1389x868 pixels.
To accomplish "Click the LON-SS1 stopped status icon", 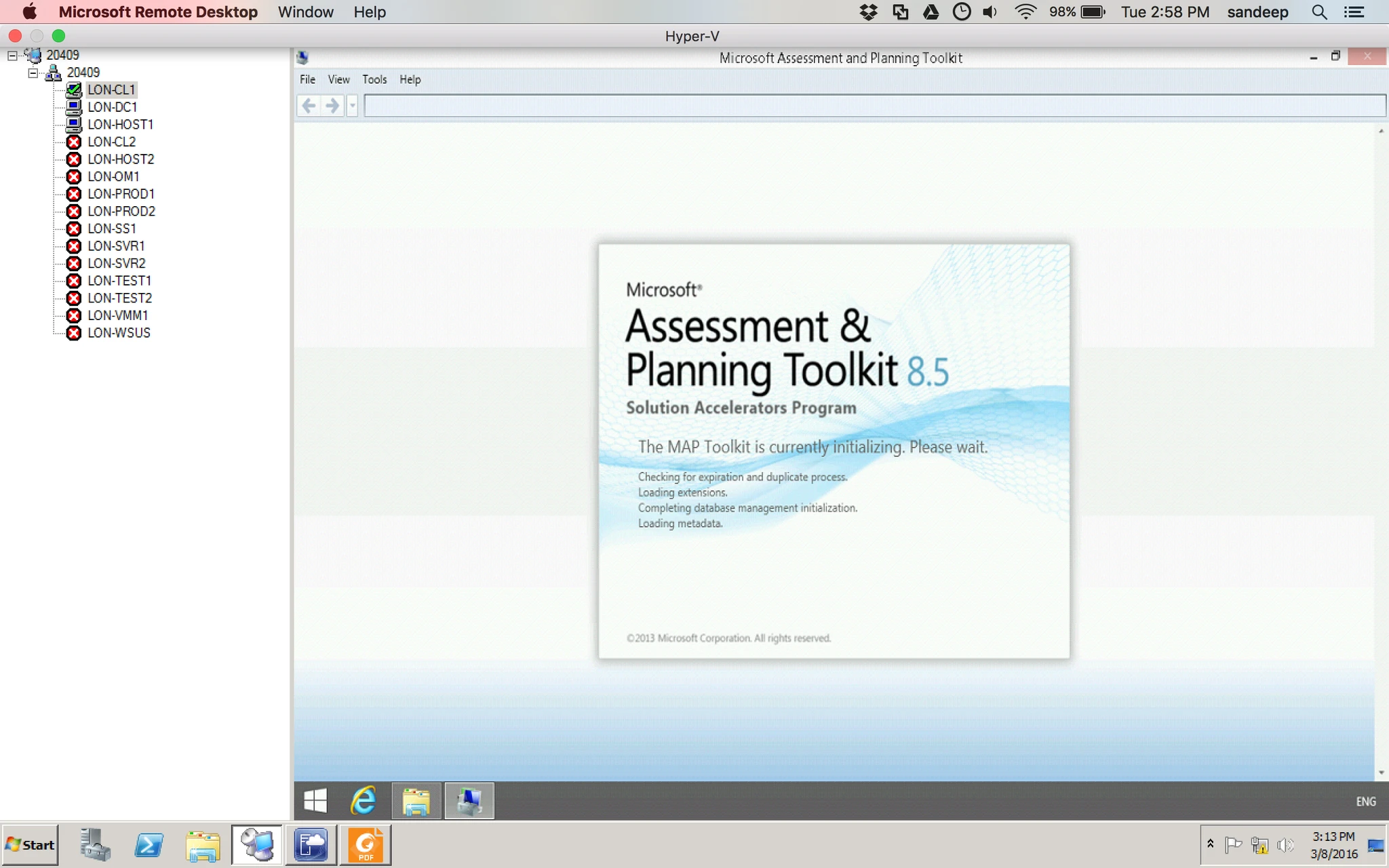I will (x=74, y=229).
